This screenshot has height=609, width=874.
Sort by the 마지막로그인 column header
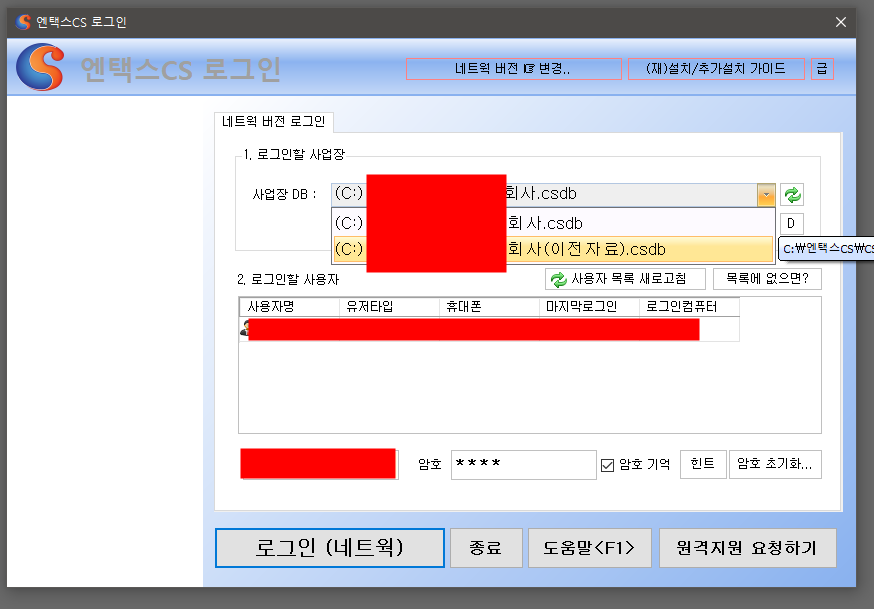[589, 307]
